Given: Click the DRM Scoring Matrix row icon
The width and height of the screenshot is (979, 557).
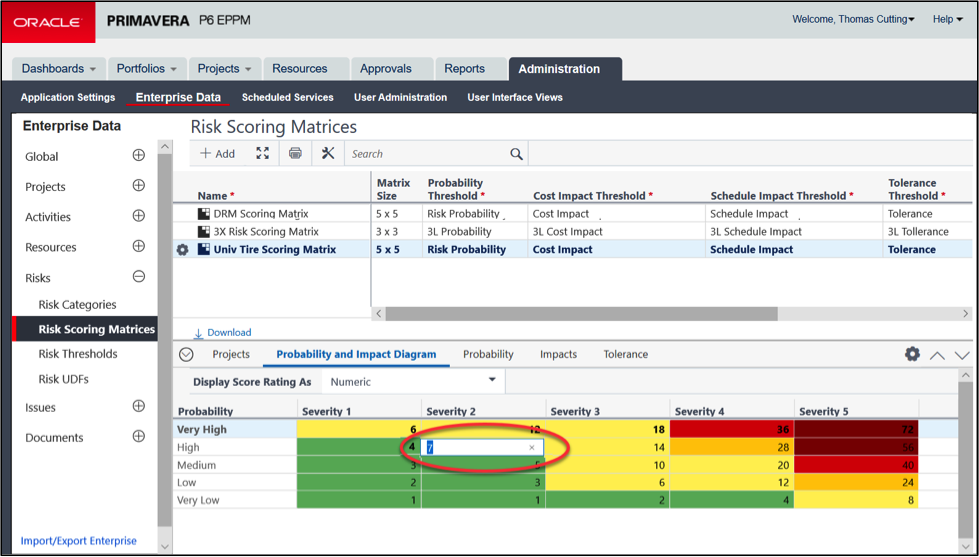Looking at the screenshot, I should (204, 214).
